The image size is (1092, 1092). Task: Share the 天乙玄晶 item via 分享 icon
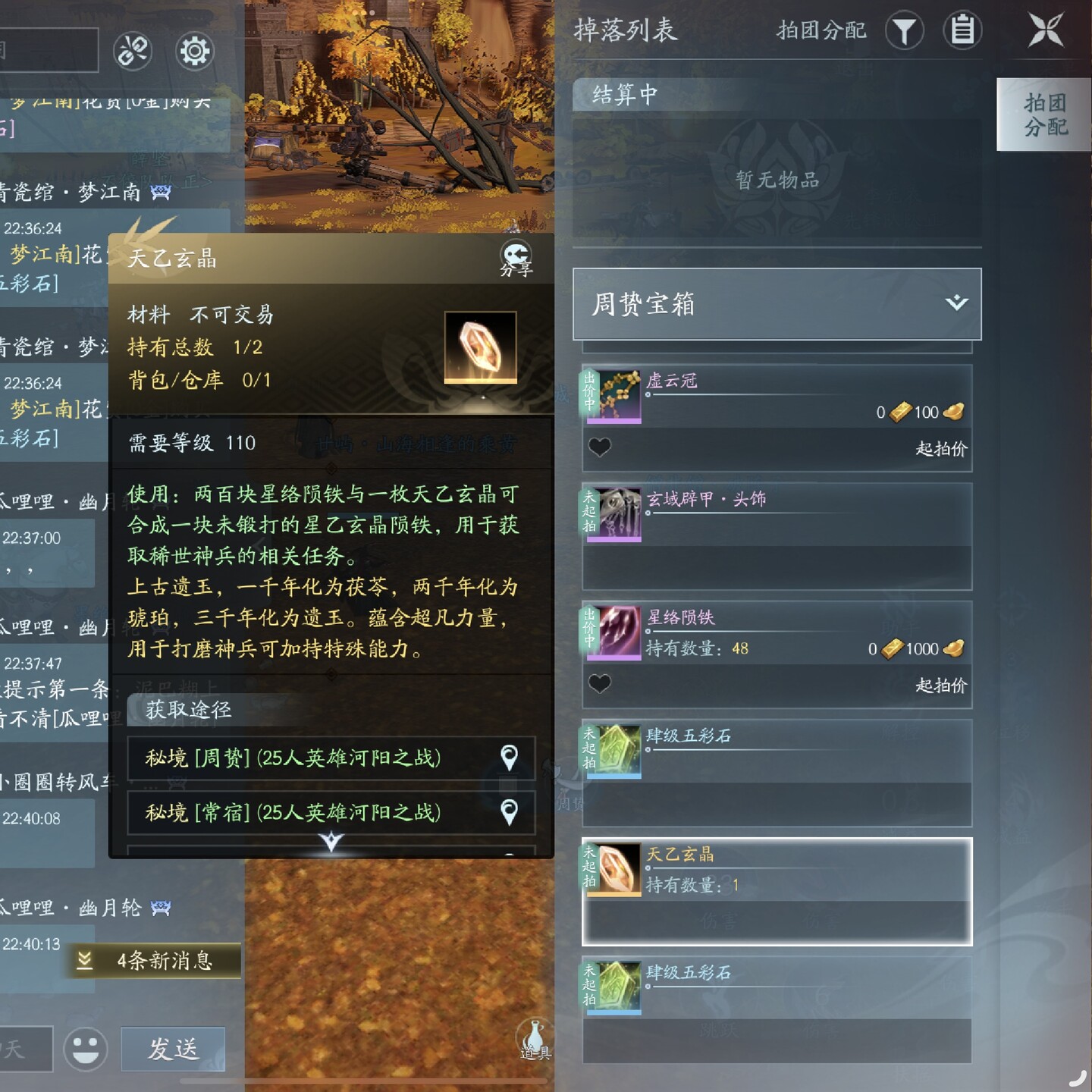click(x=516, y=258)
